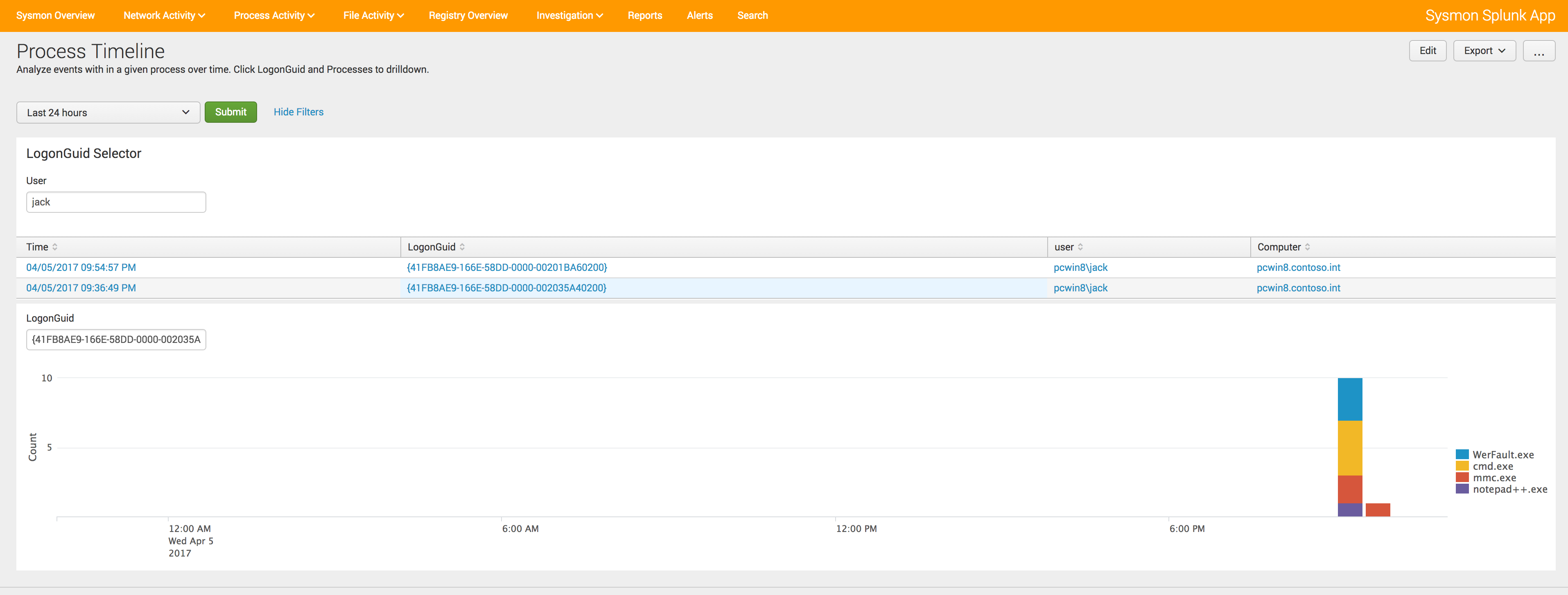1568x595 pixels.
Task: Open the more options ellipsis button
Action: tap(1539, 50)
